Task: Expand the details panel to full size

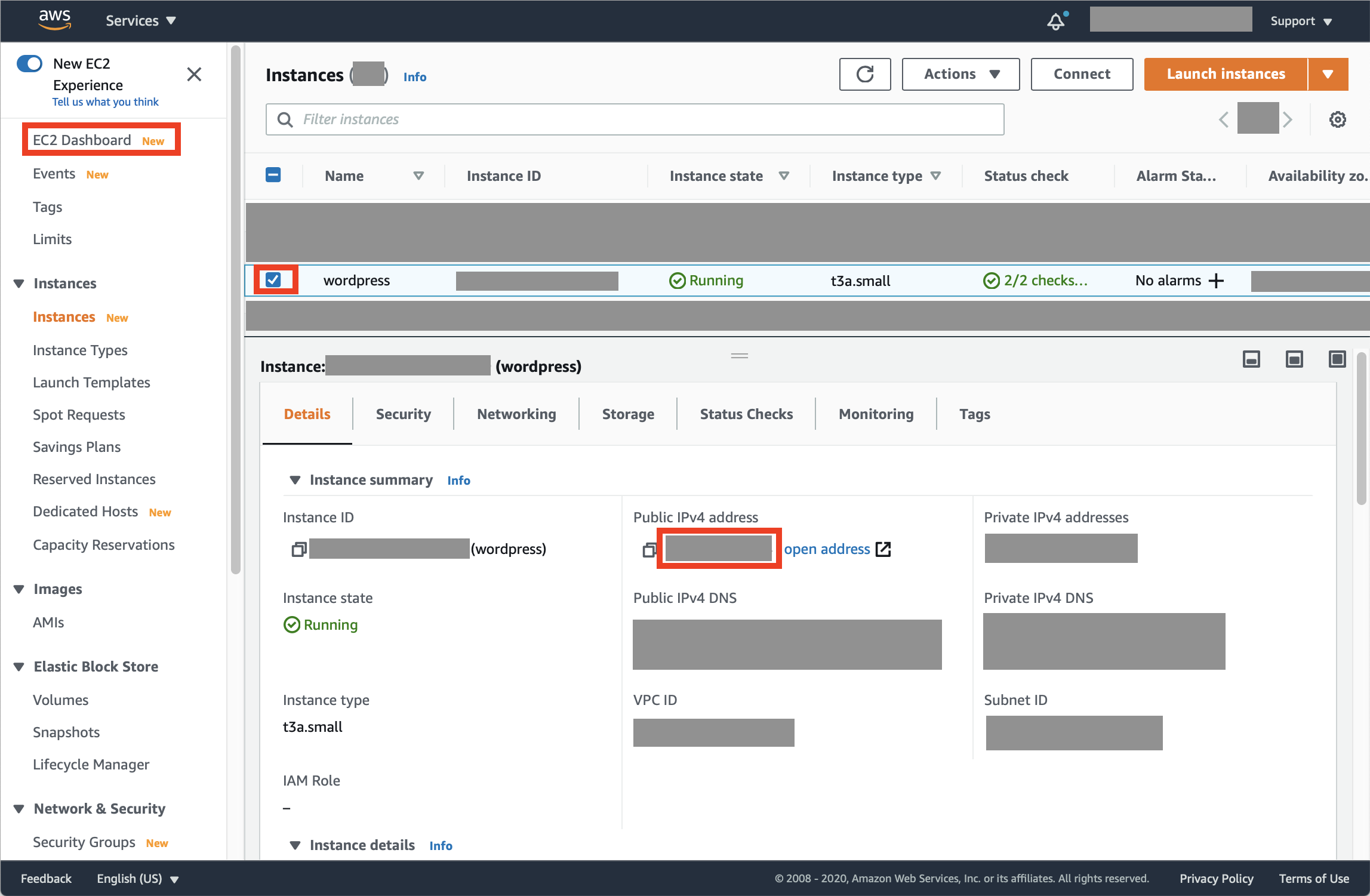Action: coord(1337,359)
